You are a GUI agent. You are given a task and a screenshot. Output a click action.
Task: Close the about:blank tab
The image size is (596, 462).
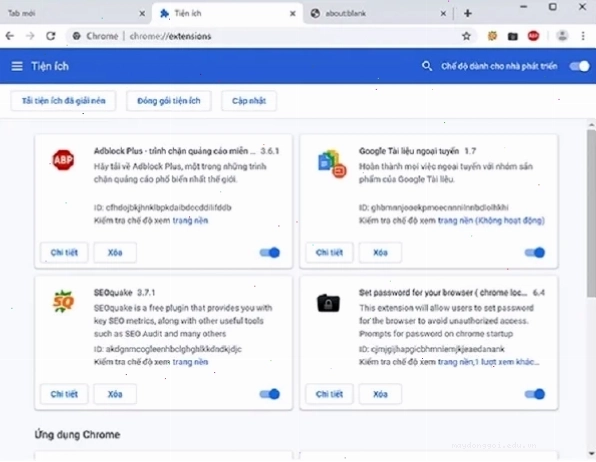pos(443,14)
